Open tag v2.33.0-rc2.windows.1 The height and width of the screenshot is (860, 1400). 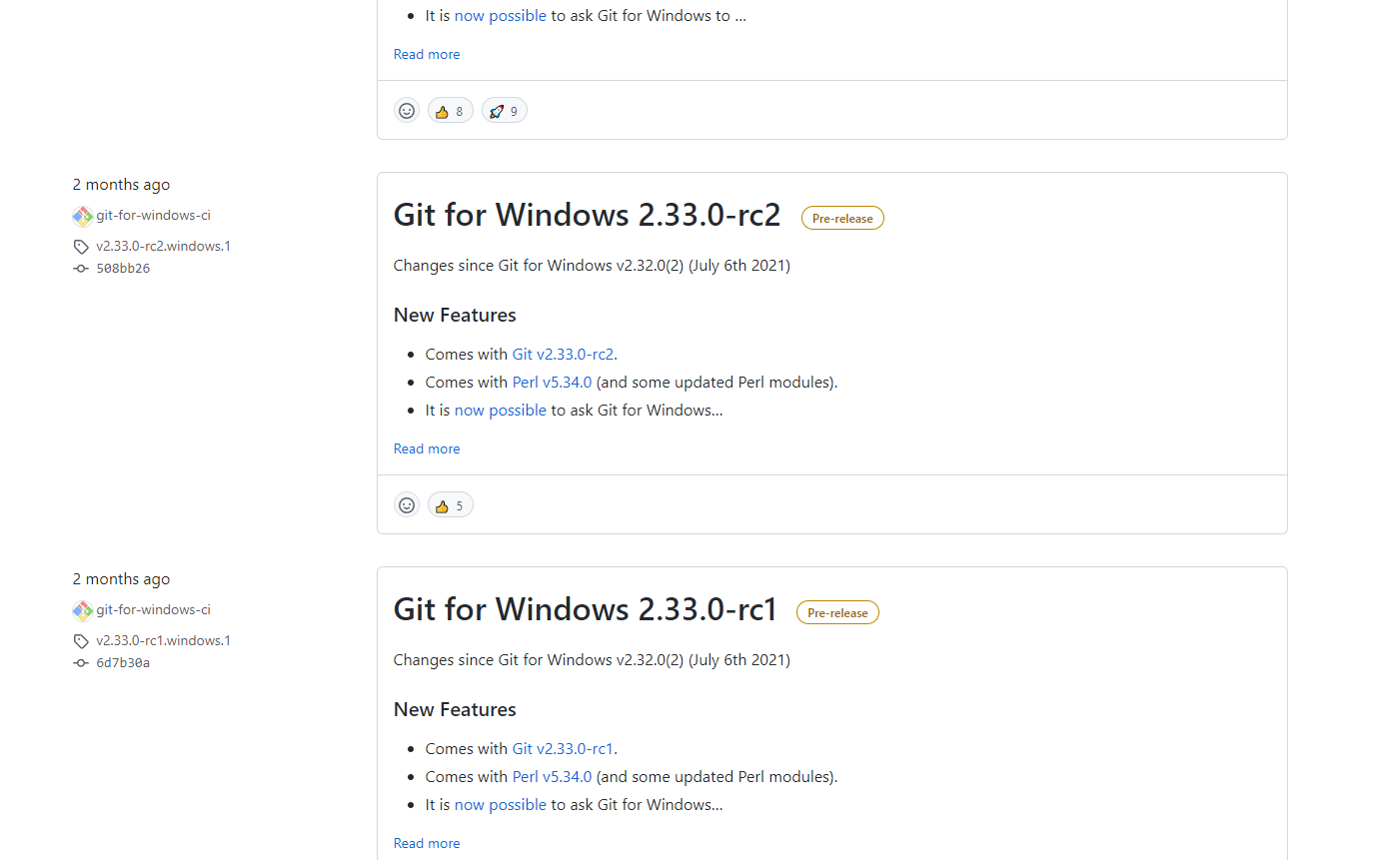pos(163,246)
